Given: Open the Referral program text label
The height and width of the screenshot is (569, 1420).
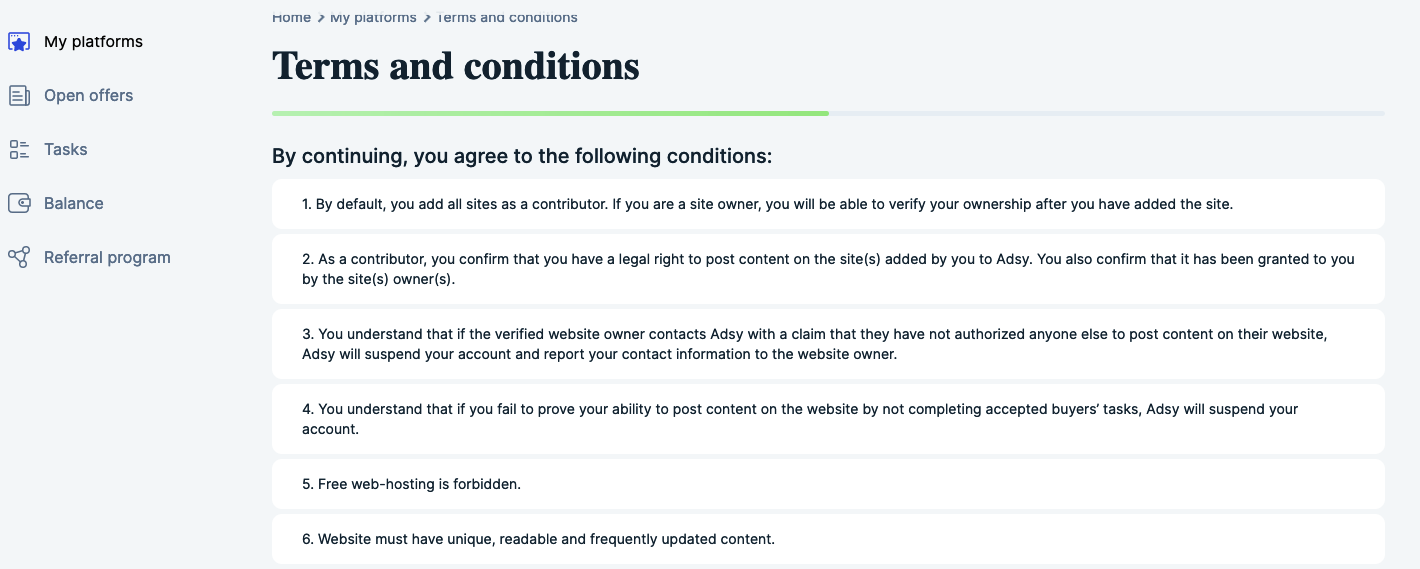Looking at the screenshot, I should click(107, 258).
